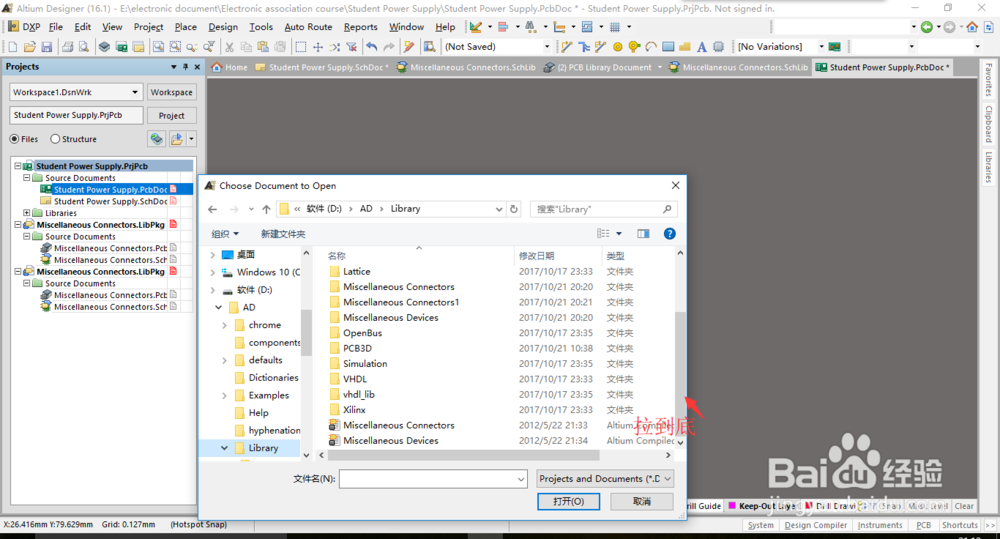Click the home page icon top right
The height and width of the screenshot is (539, 1000).
[x=972, y=27]
